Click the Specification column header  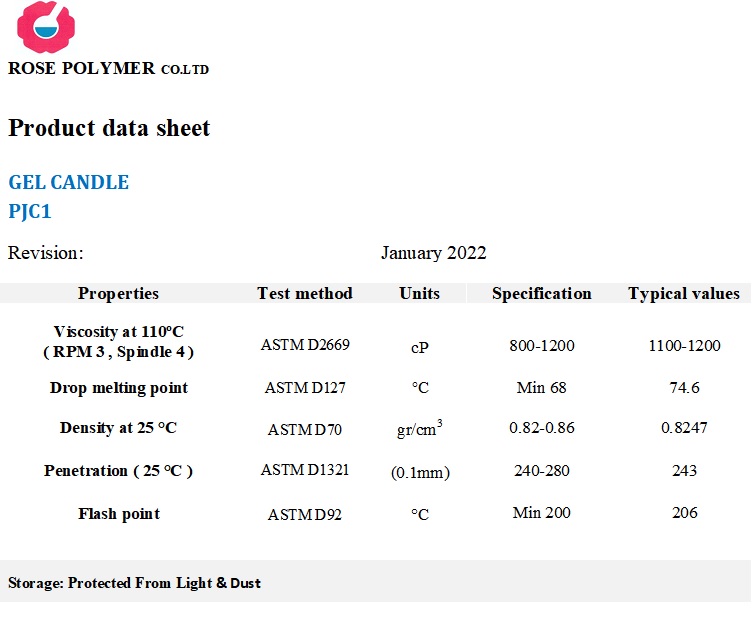542,293
